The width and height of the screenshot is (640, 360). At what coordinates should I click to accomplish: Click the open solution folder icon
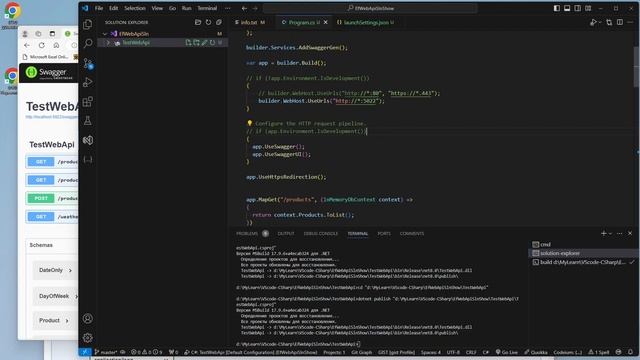click(x=198, y=22)
